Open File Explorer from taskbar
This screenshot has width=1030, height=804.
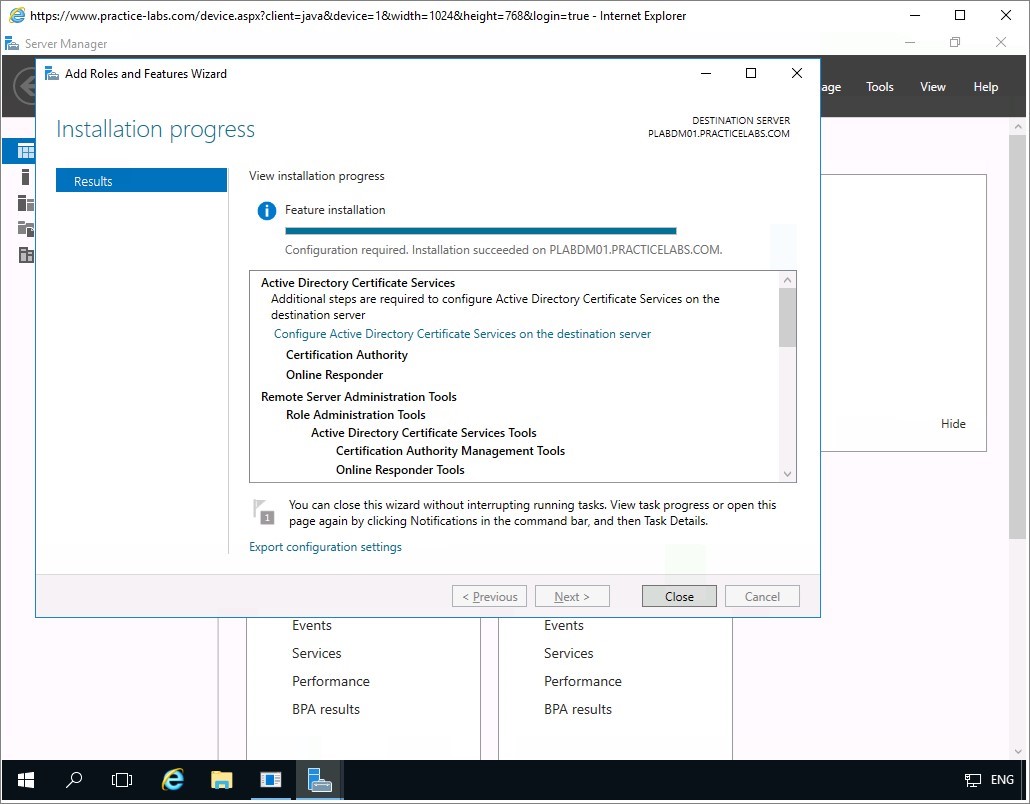pyautogui.click(x=221, y=780)
